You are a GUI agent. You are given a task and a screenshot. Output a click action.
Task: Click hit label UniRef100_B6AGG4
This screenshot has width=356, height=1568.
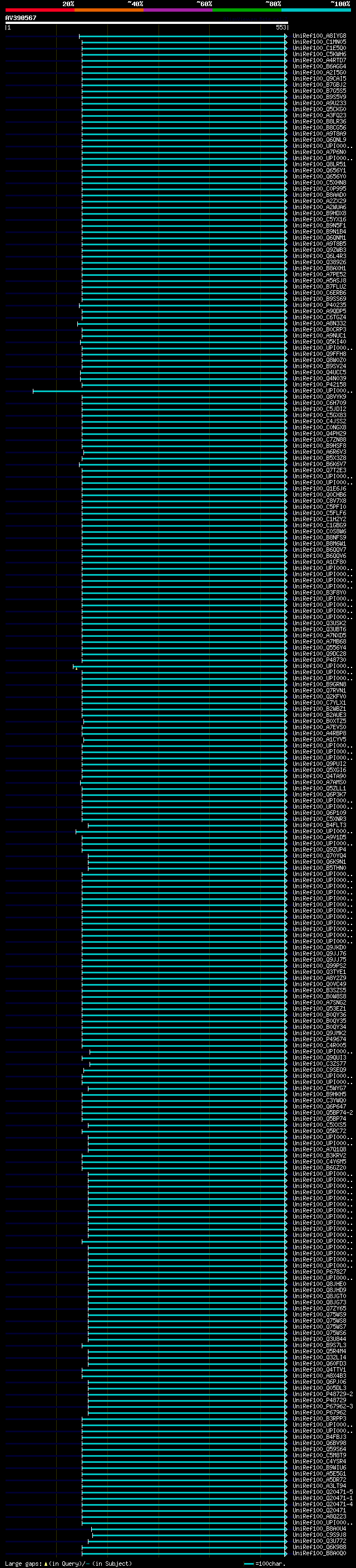319,66
